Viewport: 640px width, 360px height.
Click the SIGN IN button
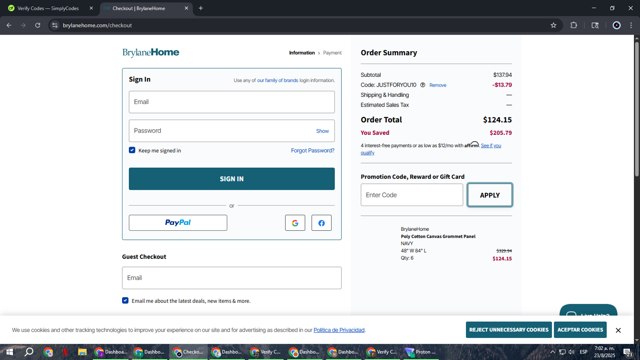point(232,179)
